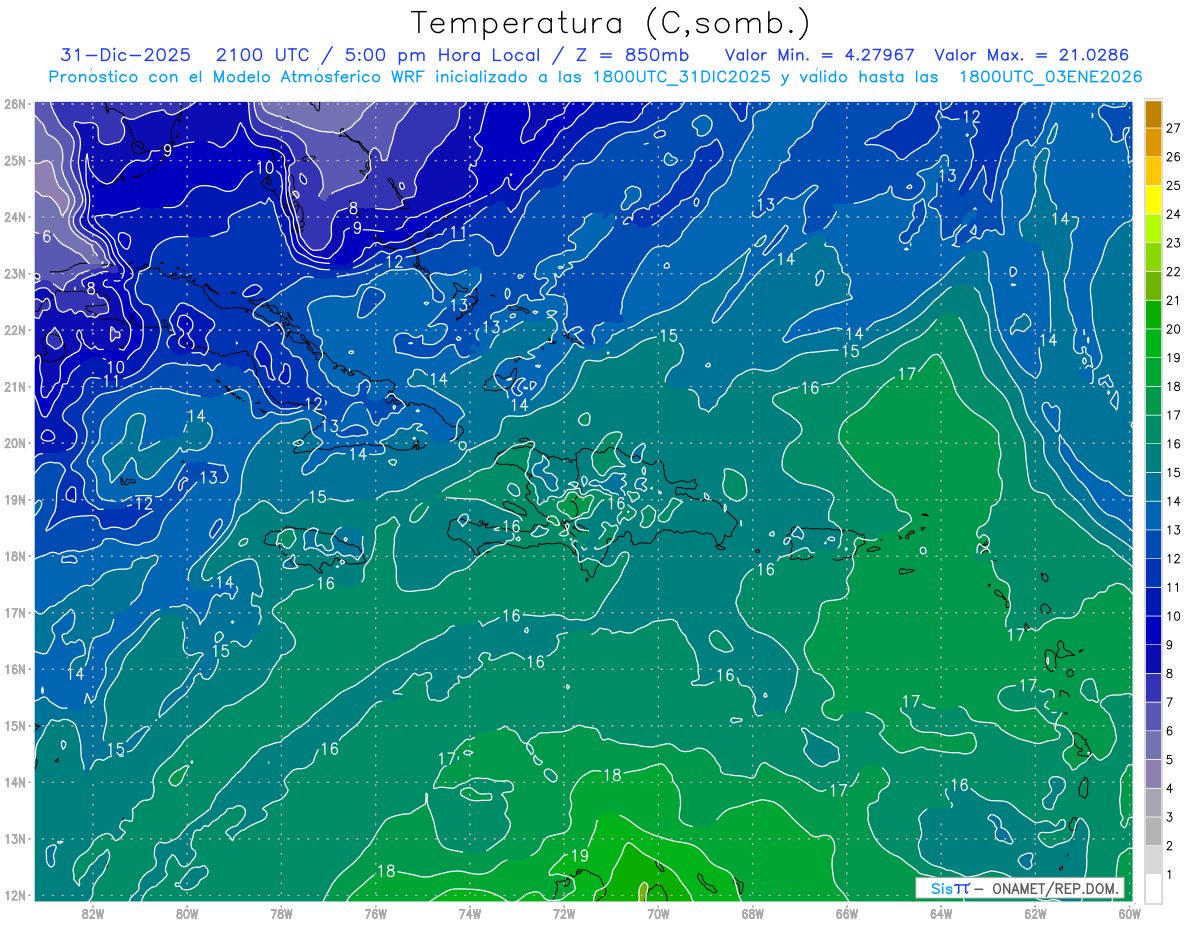Click the '19' contour label on the map
Screen dimensions: 1200x927
coord(580,856)
